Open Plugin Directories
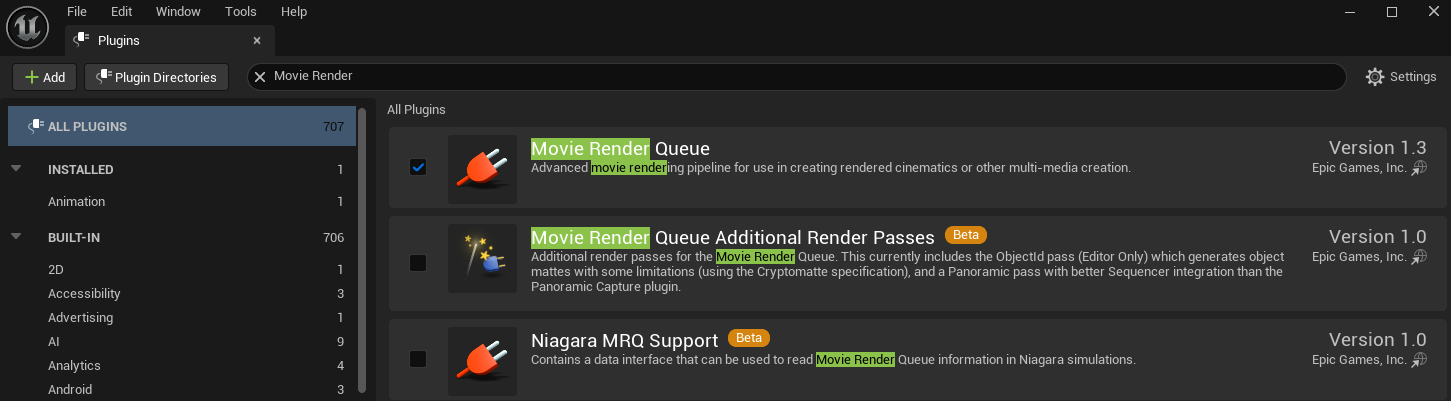1451x401 pixels. pos(156,77)
